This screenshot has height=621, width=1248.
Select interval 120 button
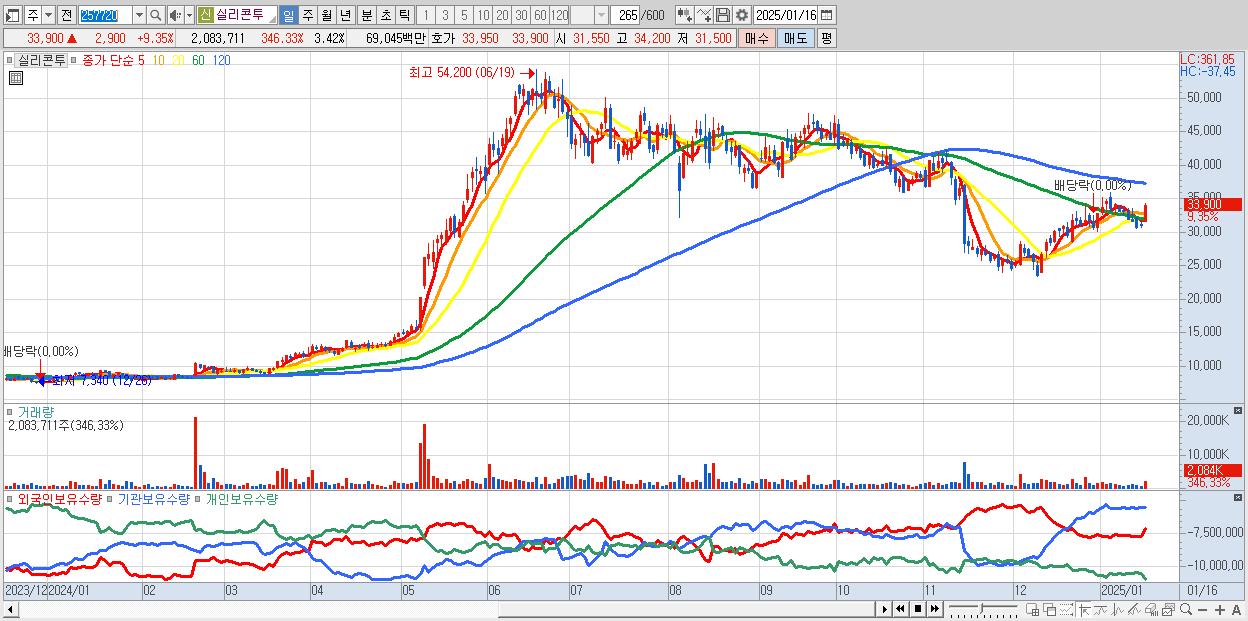(560, 15)
